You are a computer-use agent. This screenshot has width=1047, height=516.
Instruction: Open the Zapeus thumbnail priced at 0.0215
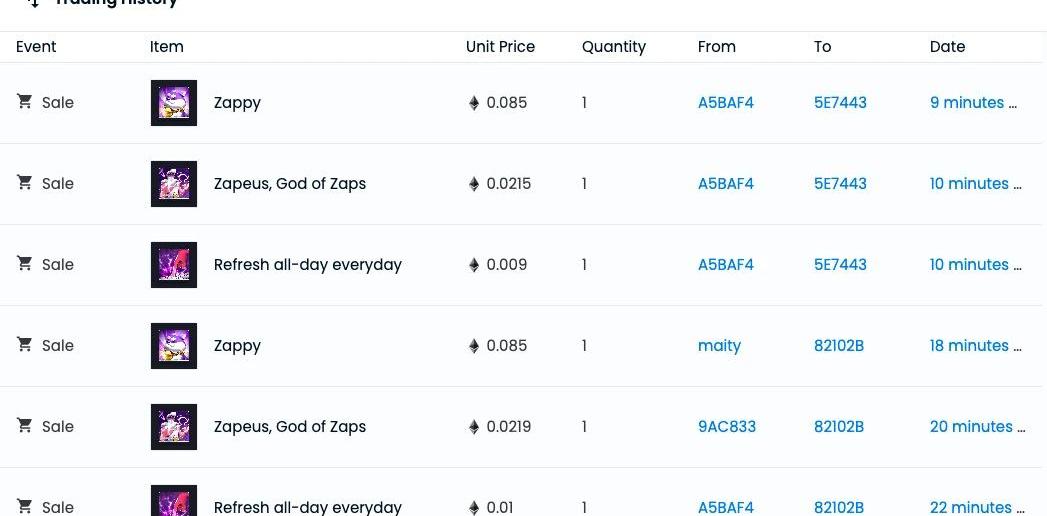(174, 184)
